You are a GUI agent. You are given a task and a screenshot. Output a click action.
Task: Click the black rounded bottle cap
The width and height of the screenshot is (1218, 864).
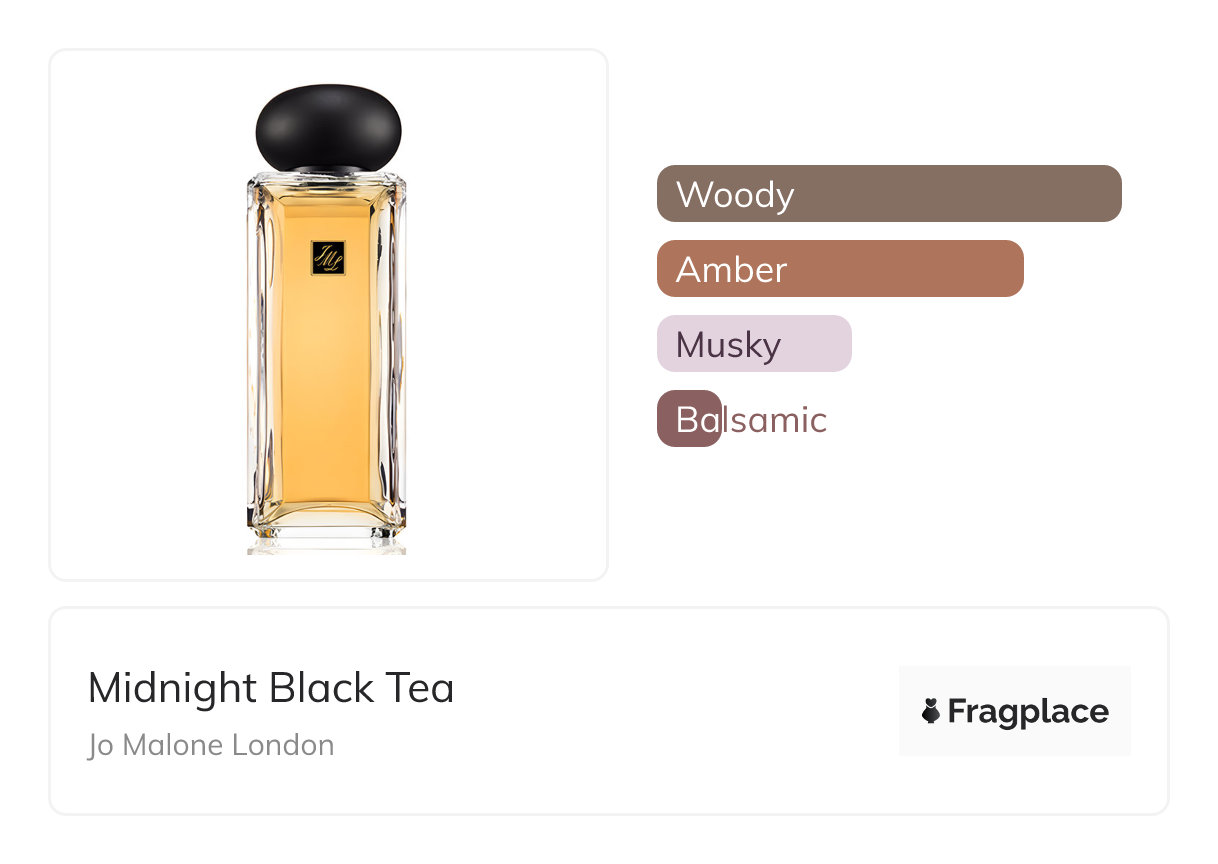328,127
